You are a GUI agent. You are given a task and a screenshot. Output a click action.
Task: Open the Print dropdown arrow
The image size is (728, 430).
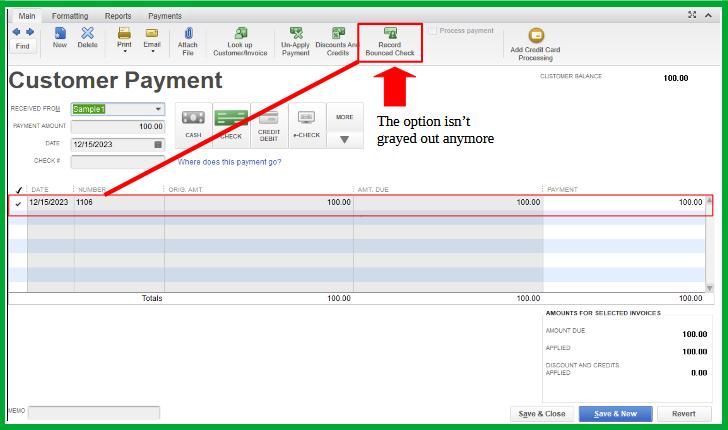coord(124,51)
